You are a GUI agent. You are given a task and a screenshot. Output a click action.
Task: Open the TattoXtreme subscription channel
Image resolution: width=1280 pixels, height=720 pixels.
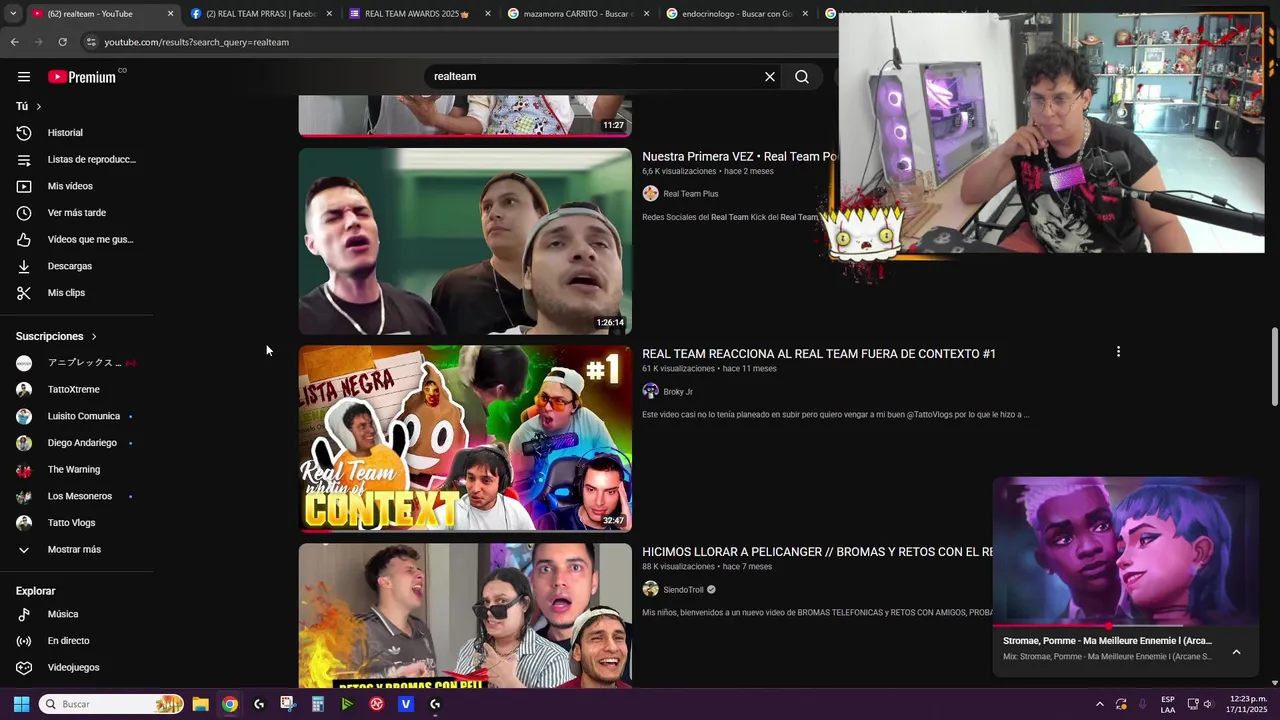point(76,390)
